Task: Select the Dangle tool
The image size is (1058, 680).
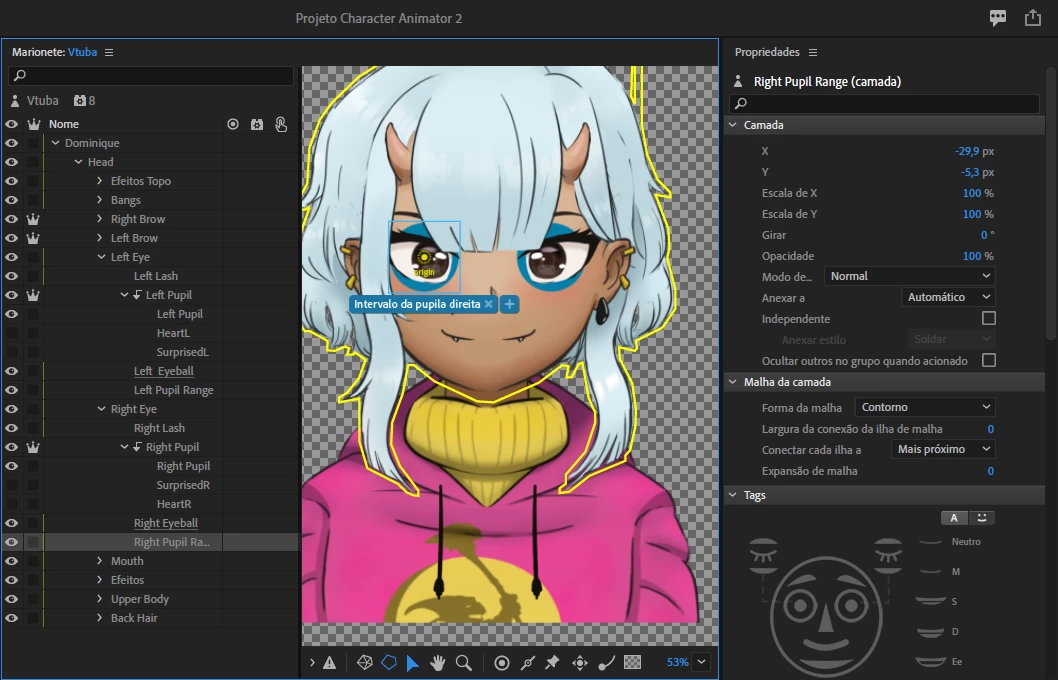Action: (606, 662)
